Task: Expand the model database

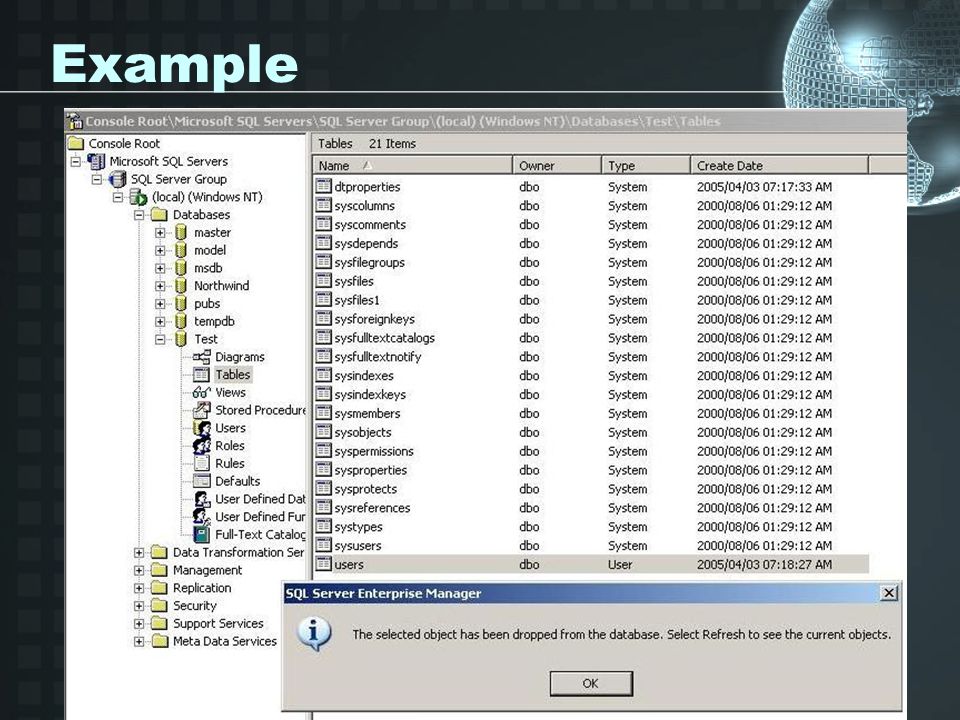Action: pos(160,250)
